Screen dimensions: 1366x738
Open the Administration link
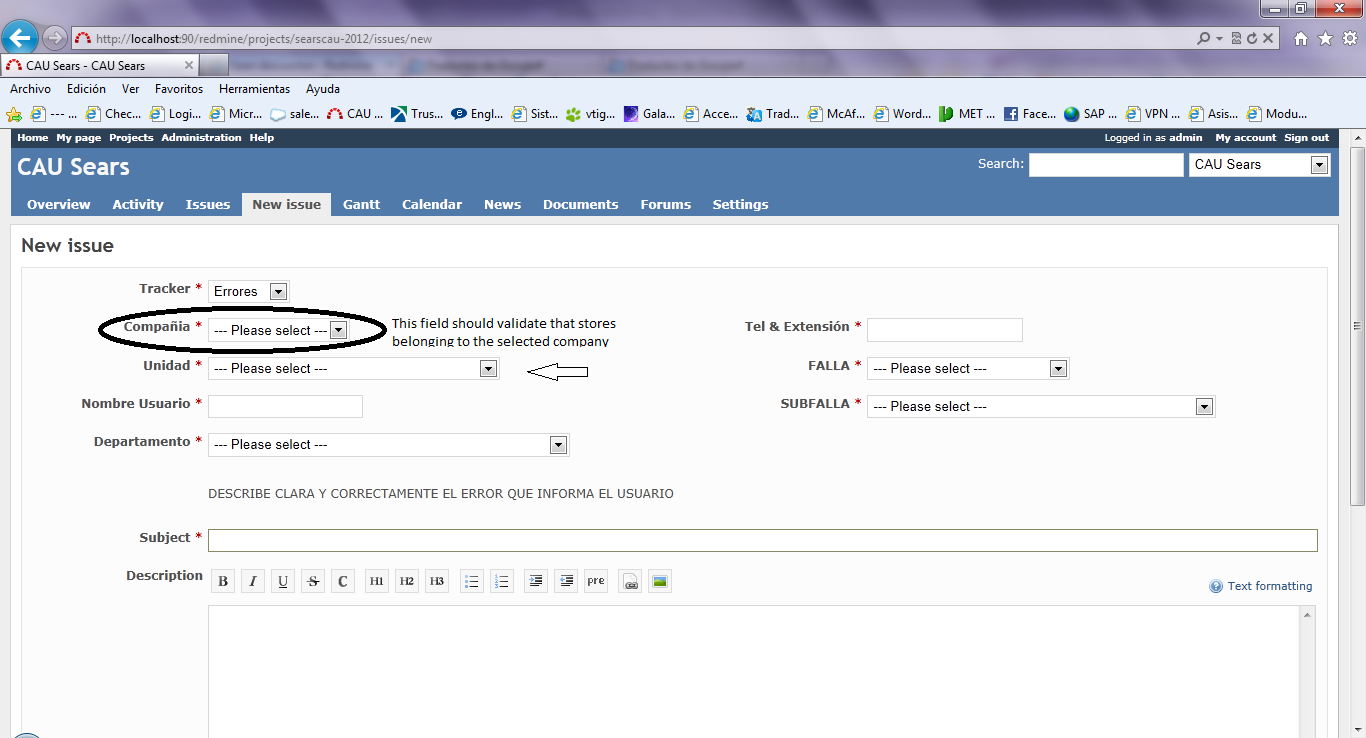(x=201, y=138)
